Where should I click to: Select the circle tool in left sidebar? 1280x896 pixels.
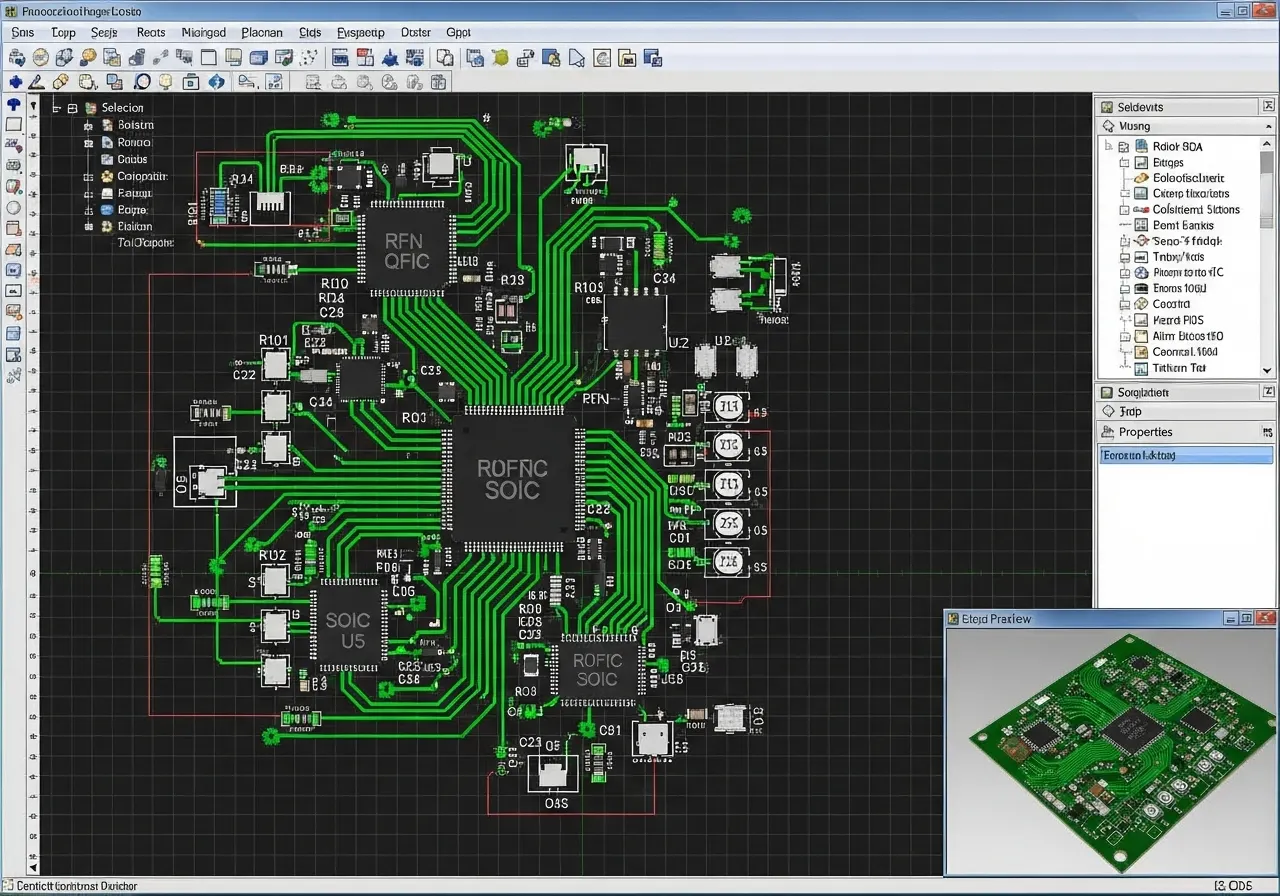[x=14, y=208]
